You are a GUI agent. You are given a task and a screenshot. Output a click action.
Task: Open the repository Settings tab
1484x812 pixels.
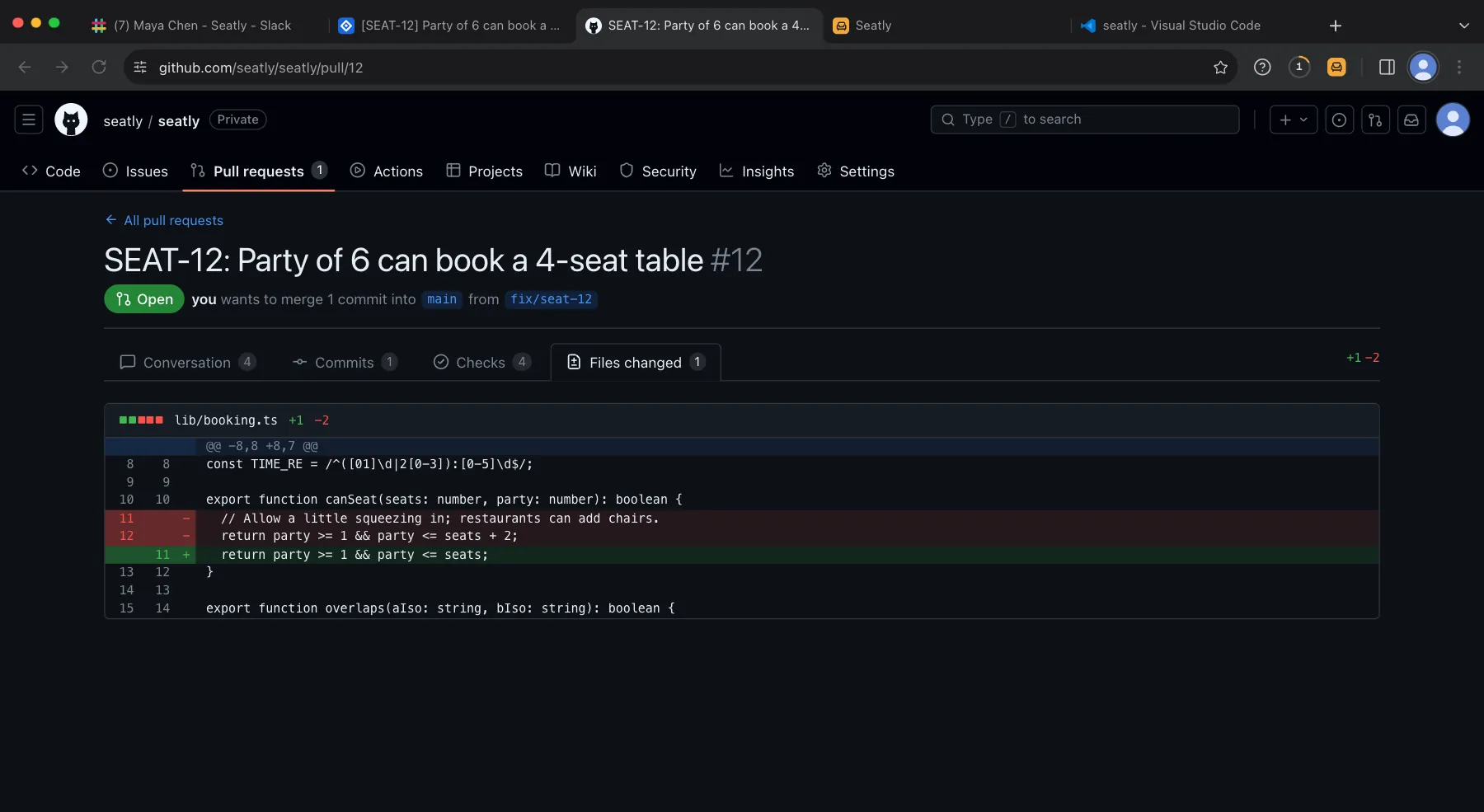point(856,171)
